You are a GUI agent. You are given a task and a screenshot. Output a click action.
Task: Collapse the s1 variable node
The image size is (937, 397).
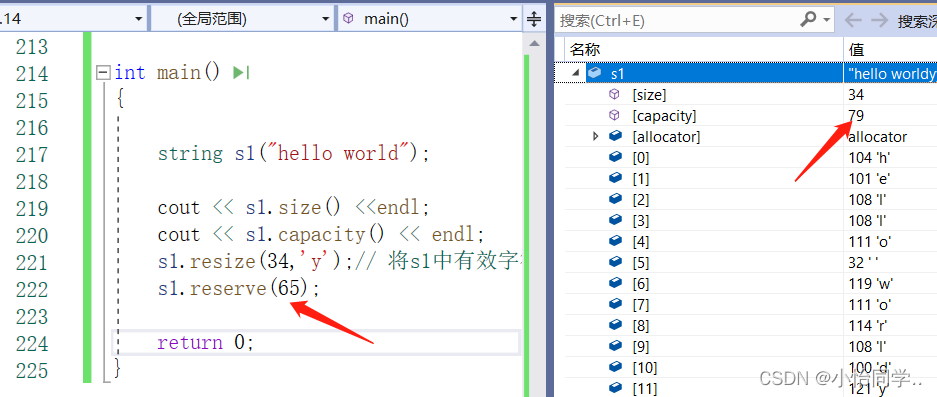pos(575,73)
